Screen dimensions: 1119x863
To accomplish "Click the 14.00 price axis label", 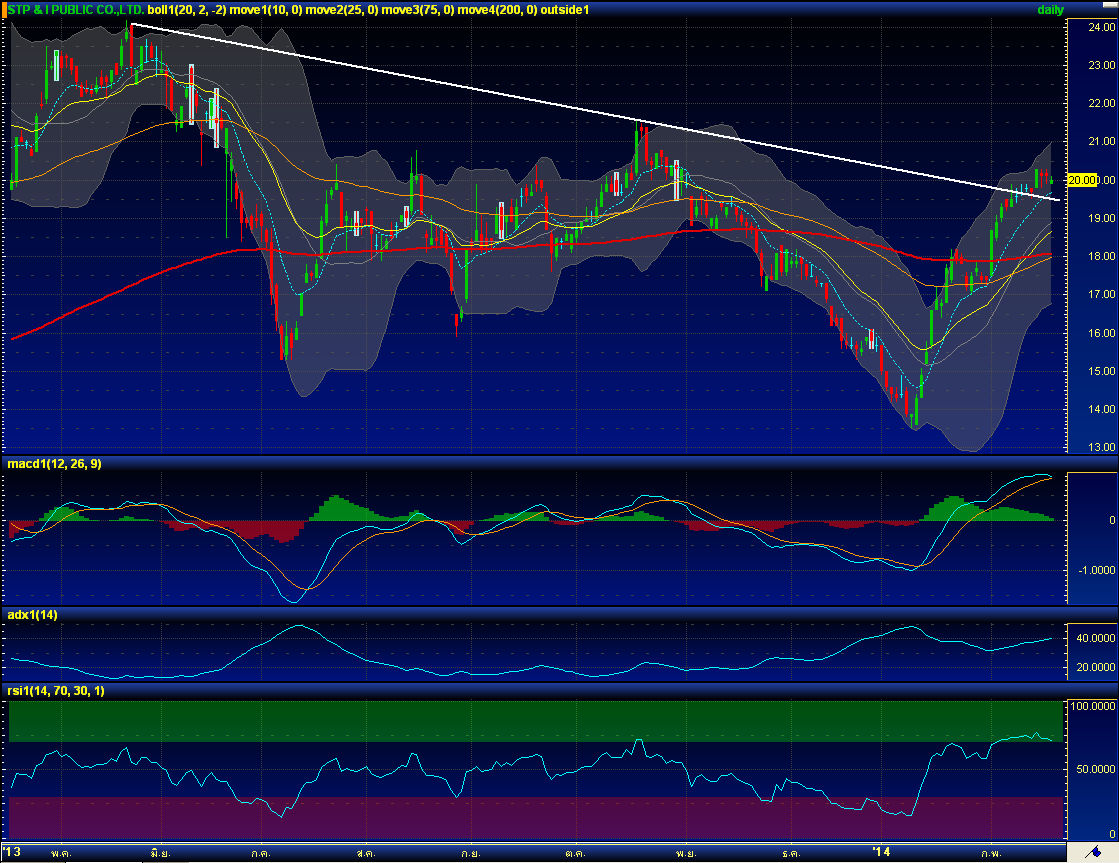I will (1101, 409).
